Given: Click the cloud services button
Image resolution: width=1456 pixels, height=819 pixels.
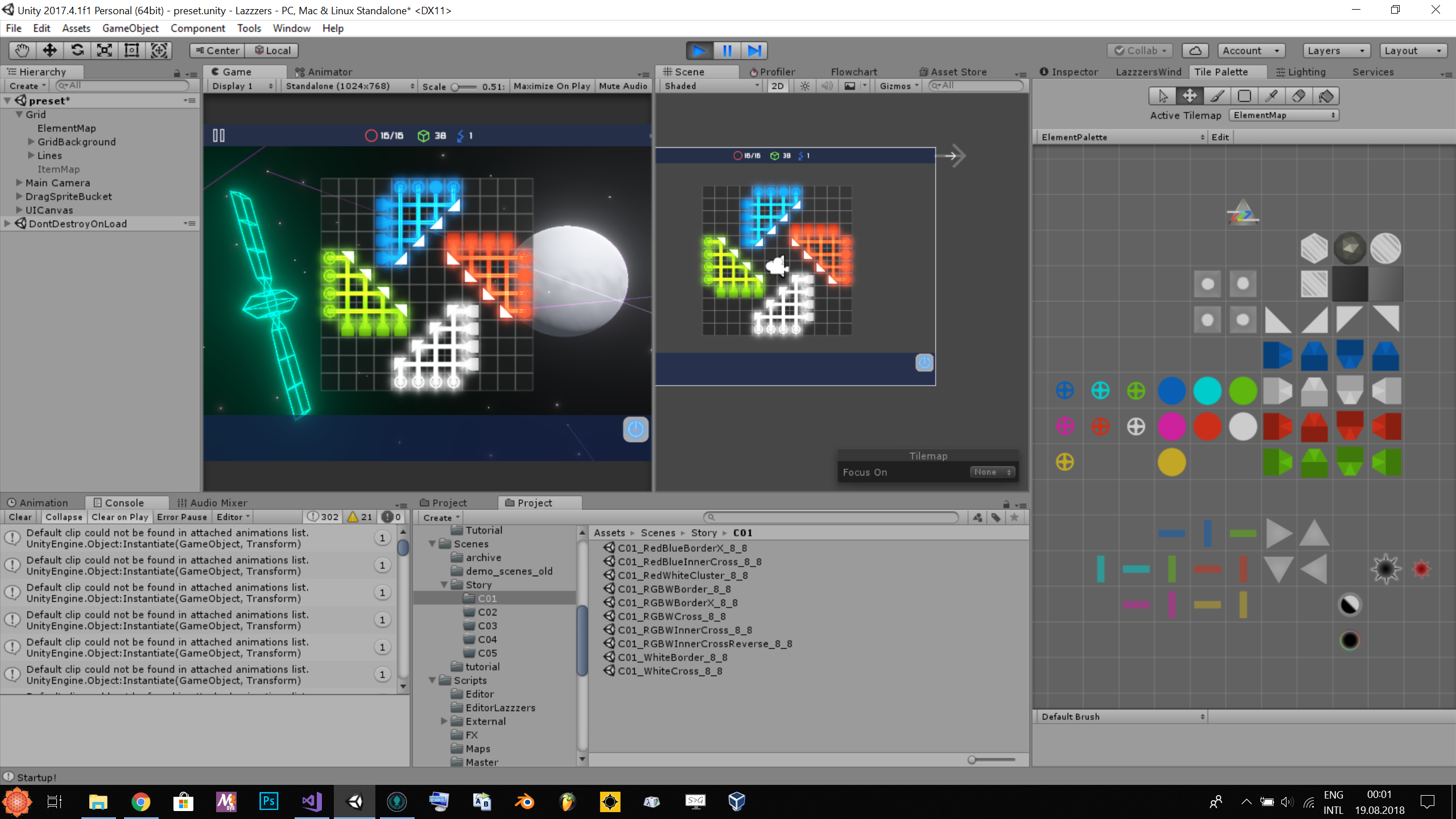Looking at the screenshot, I should (1195, 51).
